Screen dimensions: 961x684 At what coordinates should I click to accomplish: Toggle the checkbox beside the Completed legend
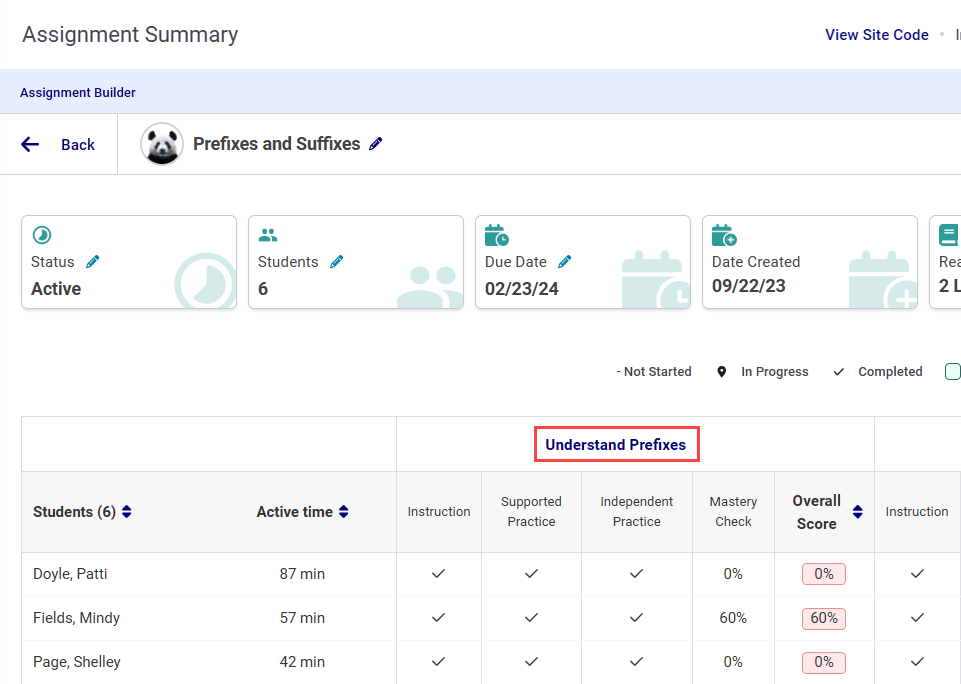(x=952, y=371)
